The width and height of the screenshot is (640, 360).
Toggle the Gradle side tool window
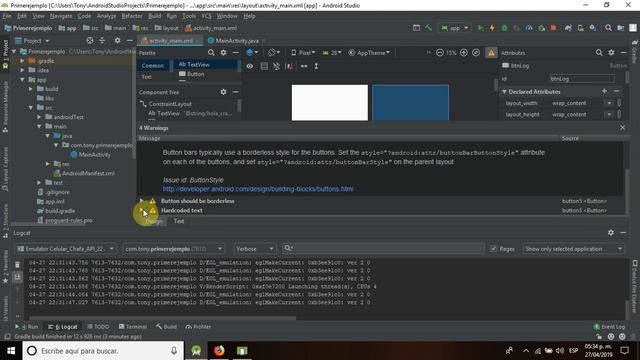(635, 52)
